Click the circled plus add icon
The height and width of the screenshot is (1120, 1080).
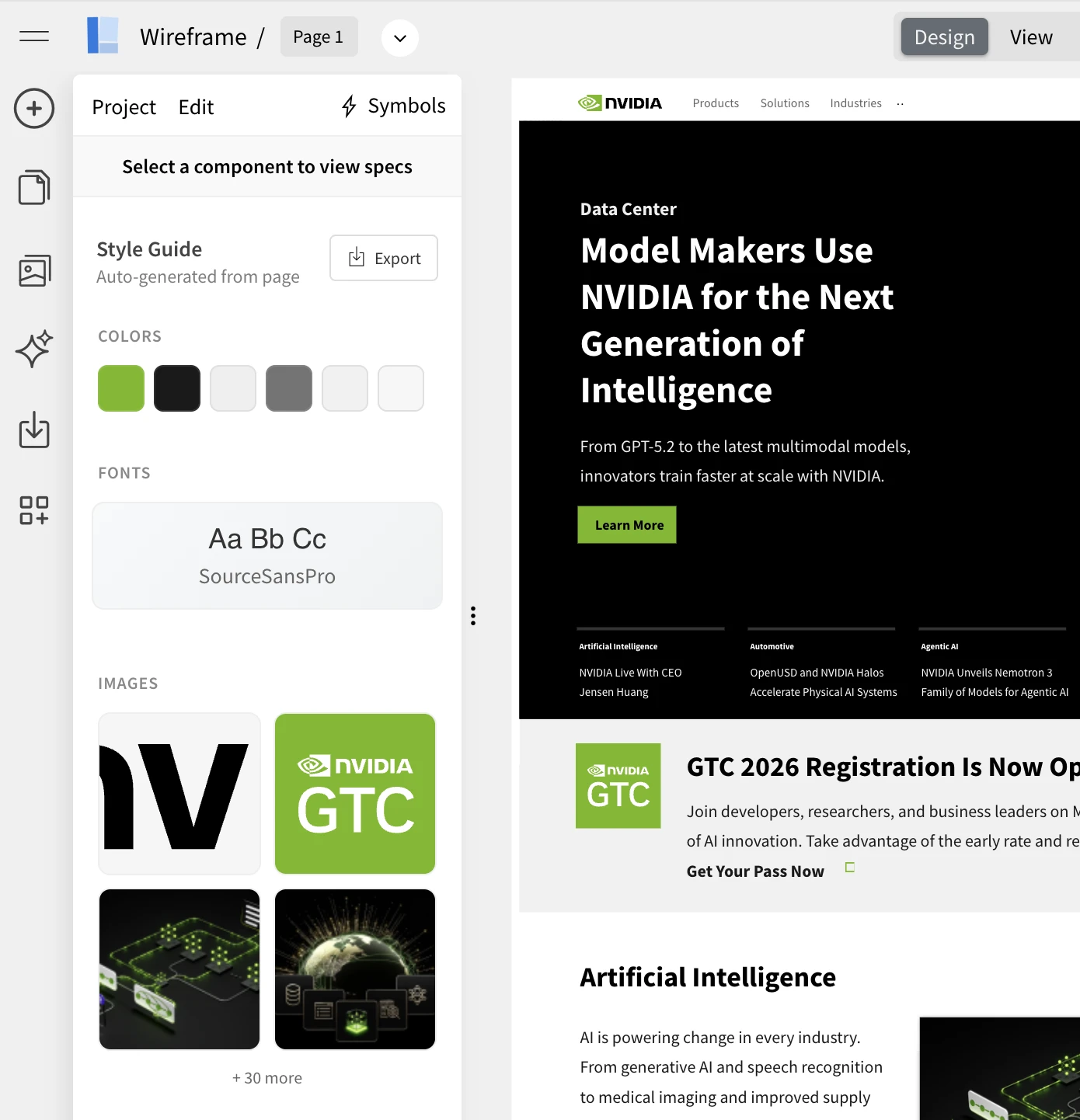click(x=34, y=108)
